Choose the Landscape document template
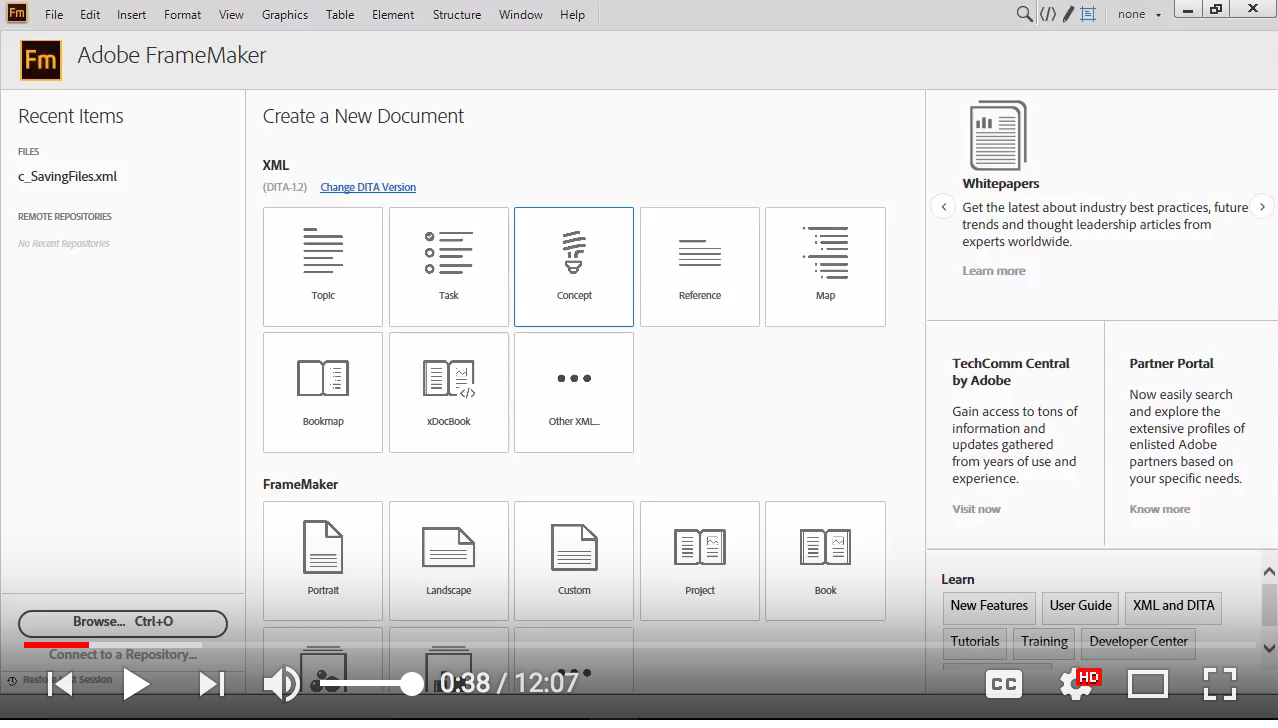Image resolution: width=1278 pixels, height=728 pixels. [x=448, y=560]
